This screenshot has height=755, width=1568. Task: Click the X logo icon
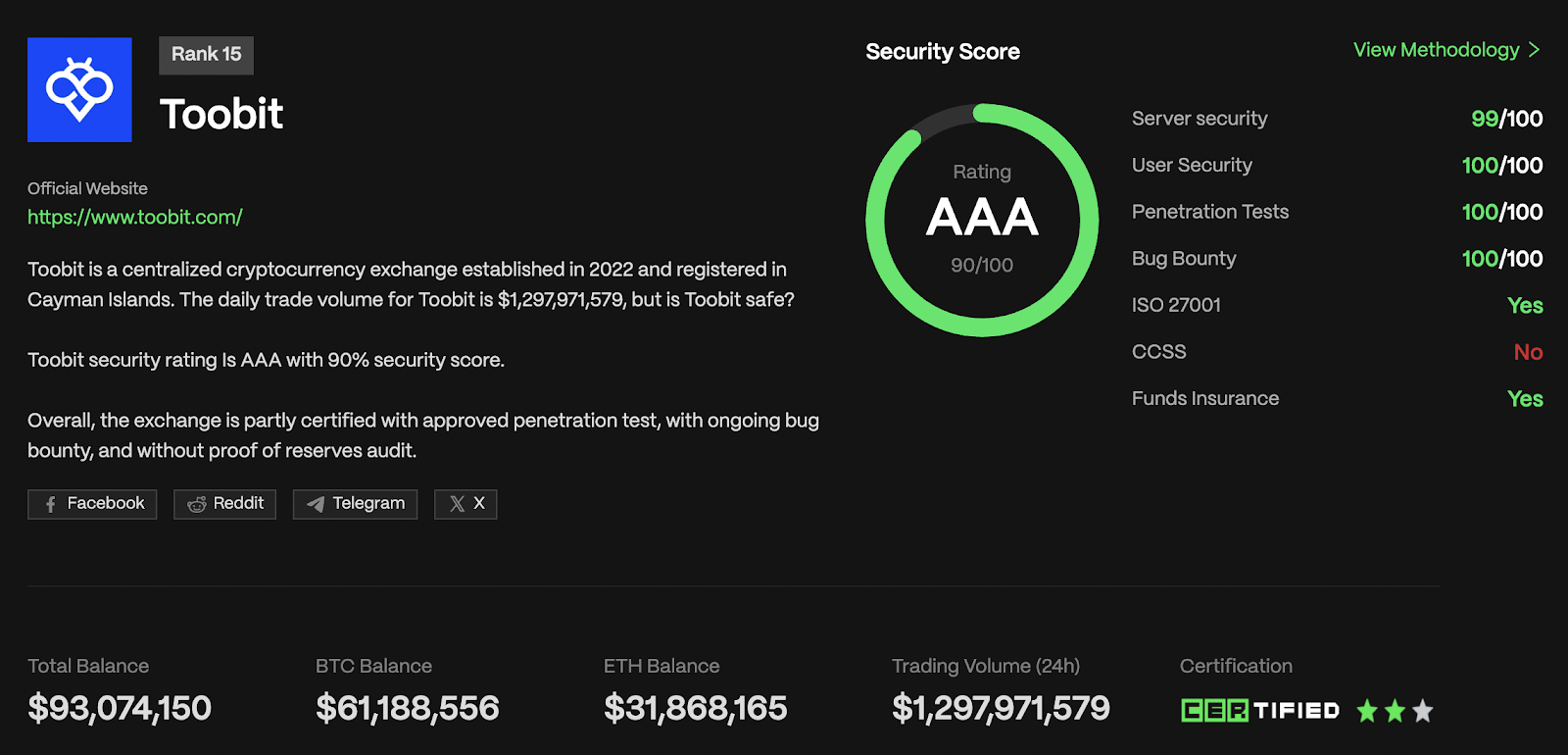pyautogui.click(x=457, y=504)
